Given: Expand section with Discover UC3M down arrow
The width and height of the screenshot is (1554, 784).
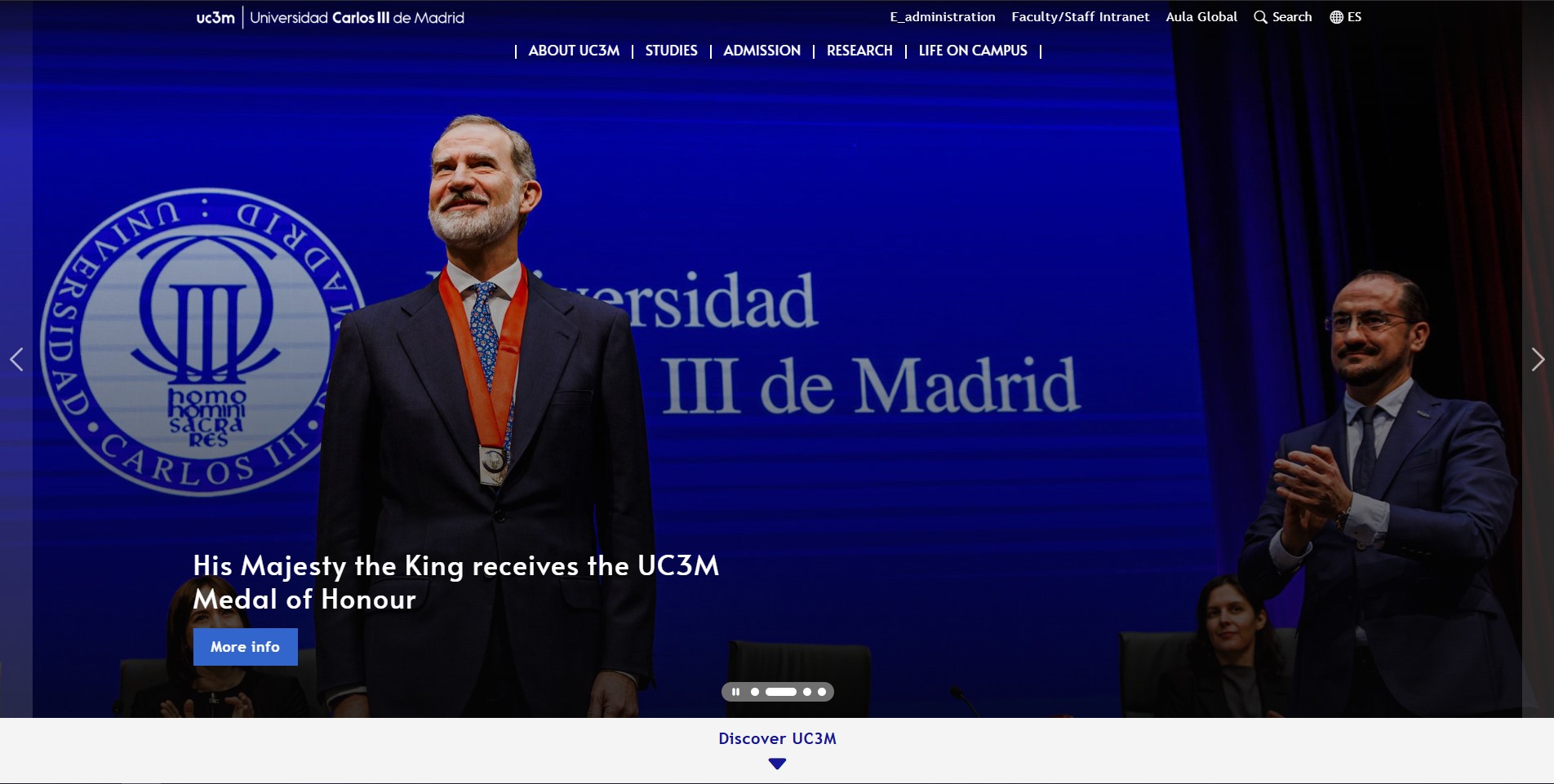Looking at the screenshot, I should pos(777,764).
